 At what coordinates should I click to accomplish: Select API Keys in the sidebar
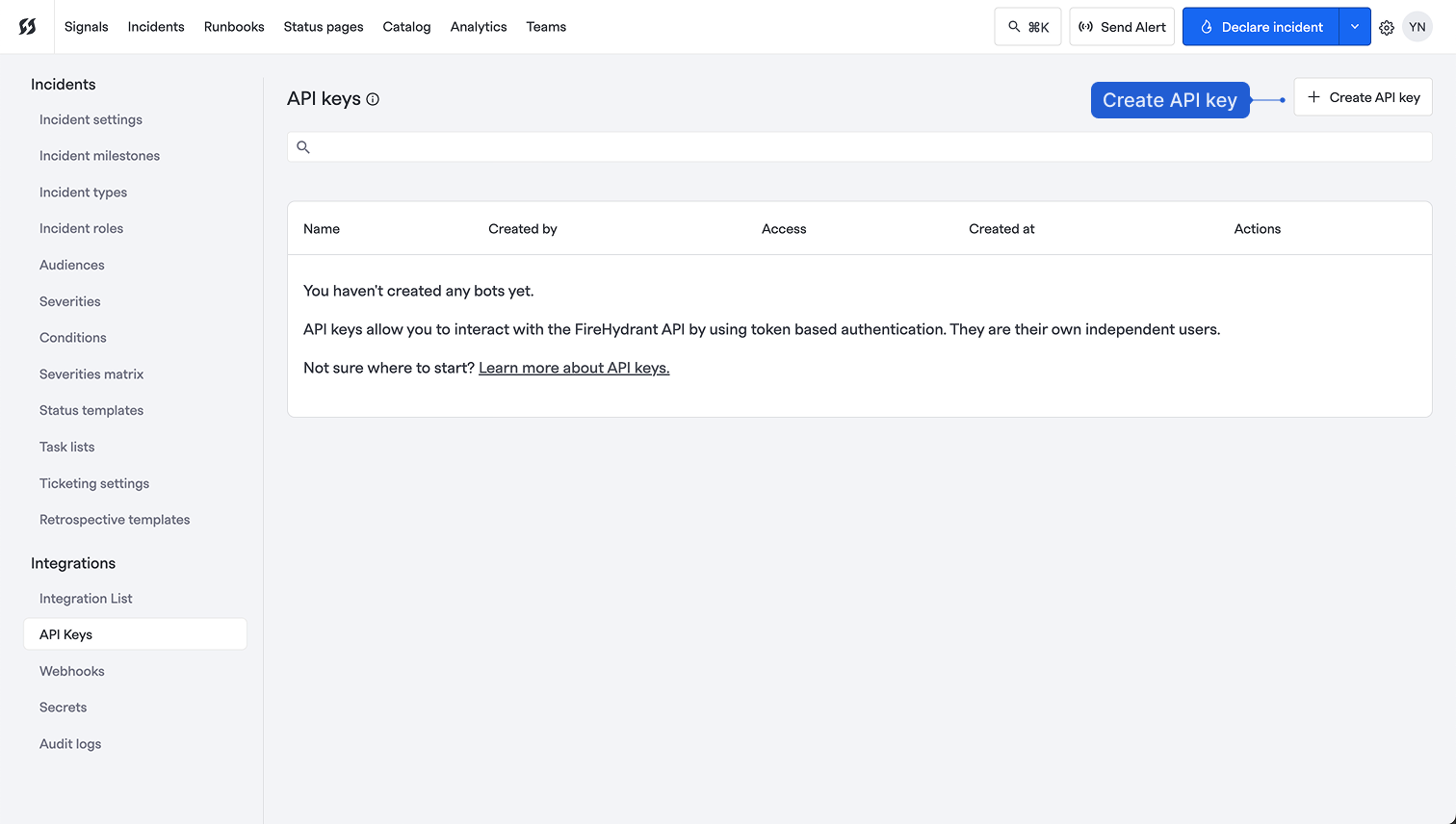(x=135, y=634)
